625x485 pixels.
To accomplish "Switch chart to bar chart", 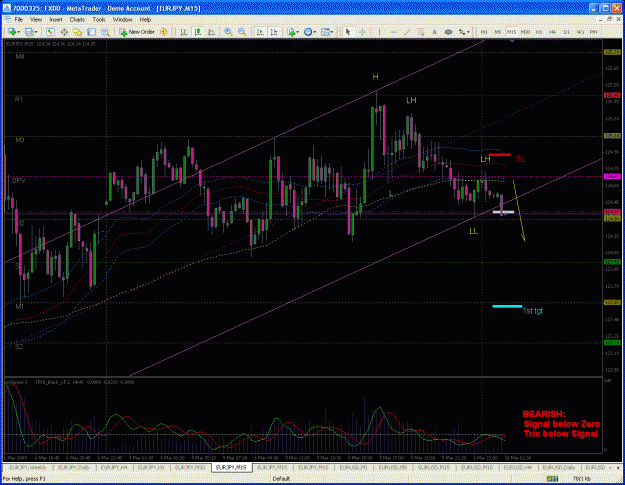I will point(184,32).
